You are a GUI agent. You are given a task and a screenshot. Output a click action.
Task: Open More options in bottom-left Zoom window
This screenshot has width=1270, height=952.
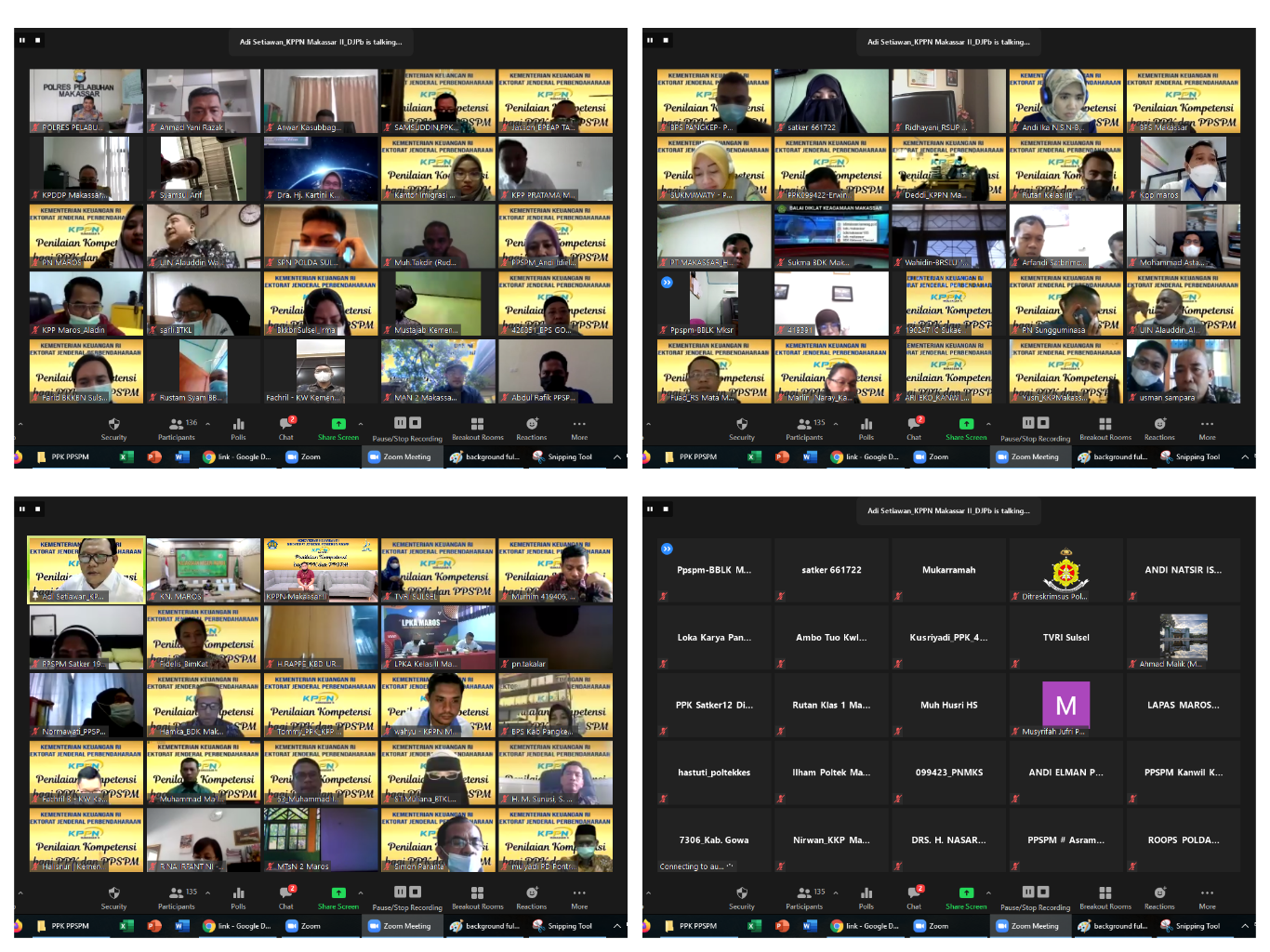(x=578, y=897)
